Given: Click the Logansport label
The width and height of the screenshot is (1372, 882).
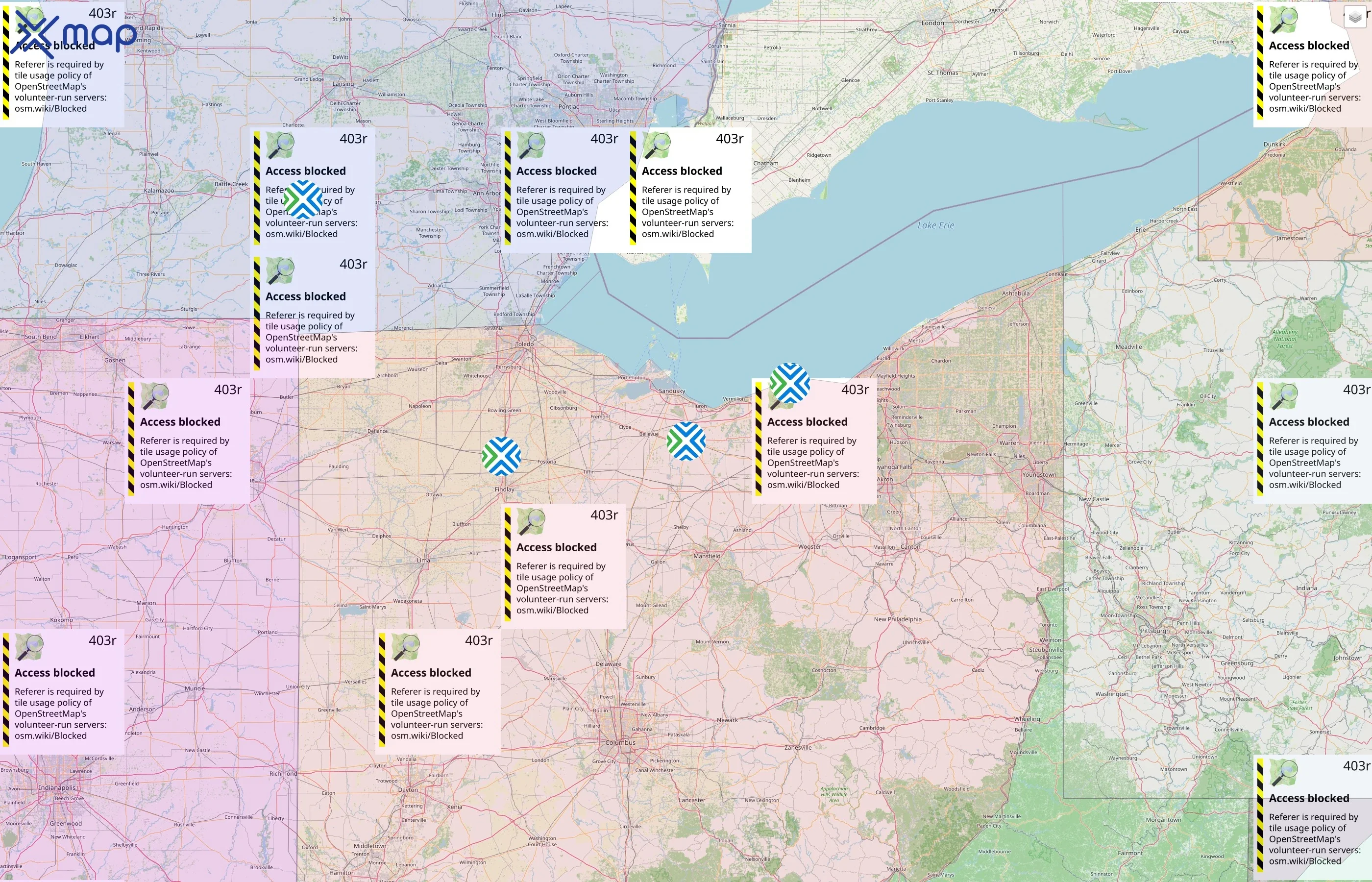Looking at the screenshot, I should [21, 557].
